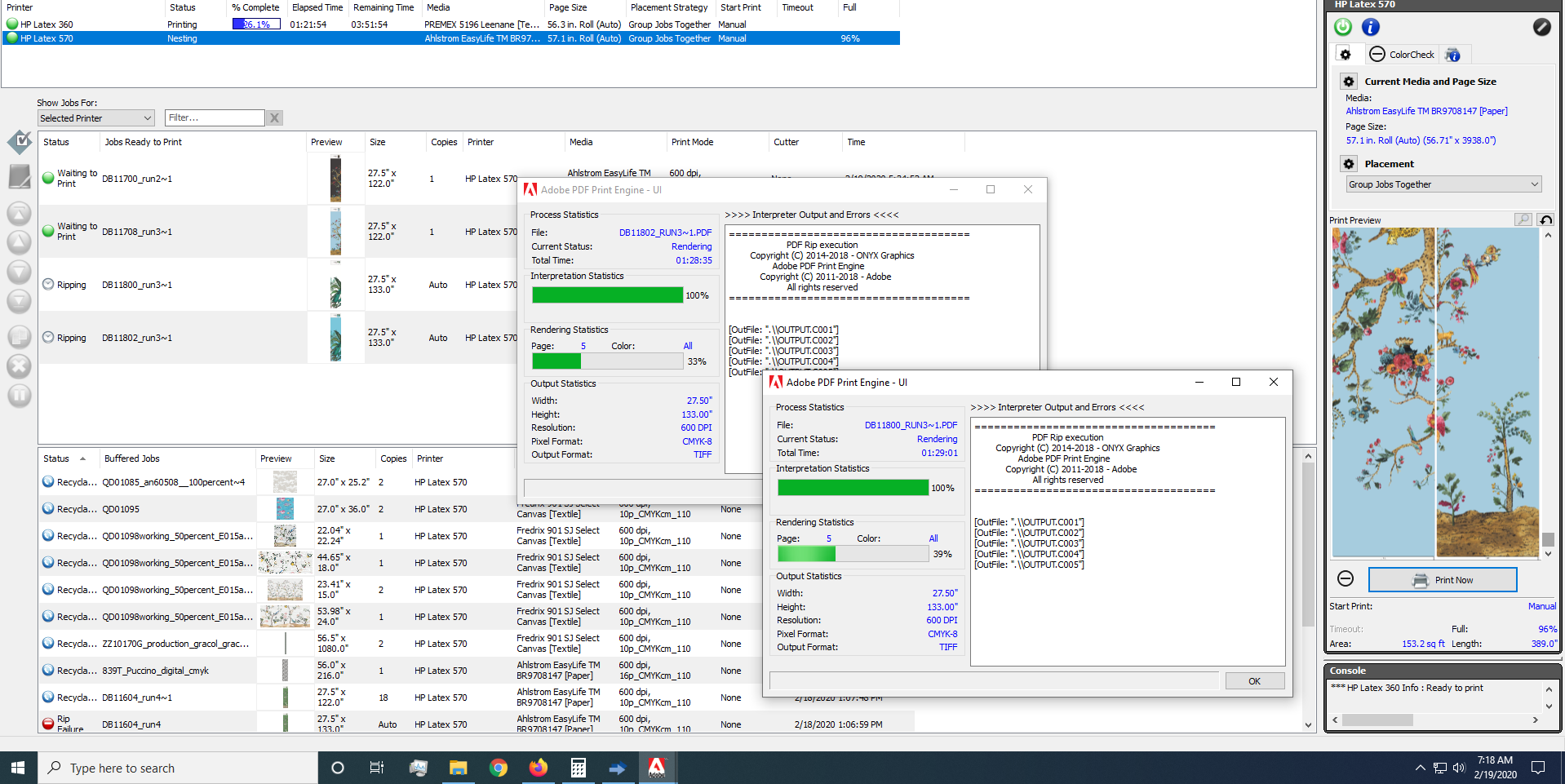Click the pause job icon

click(20, 396)
